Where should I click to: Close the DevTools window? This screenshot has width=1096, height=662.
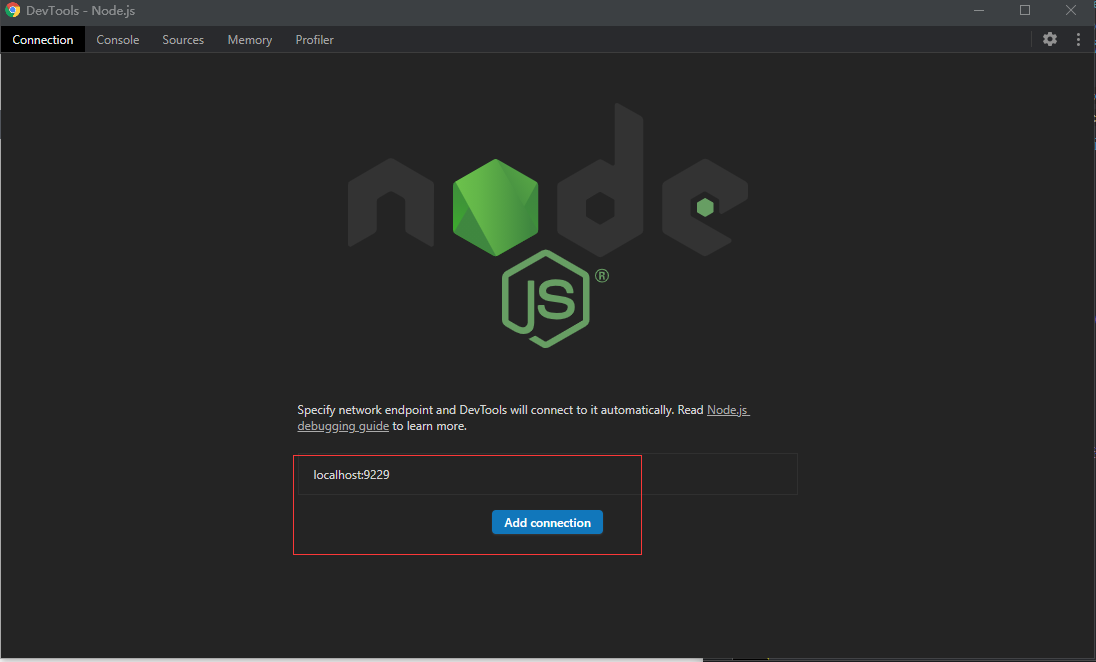click(x=1071, y=10)
